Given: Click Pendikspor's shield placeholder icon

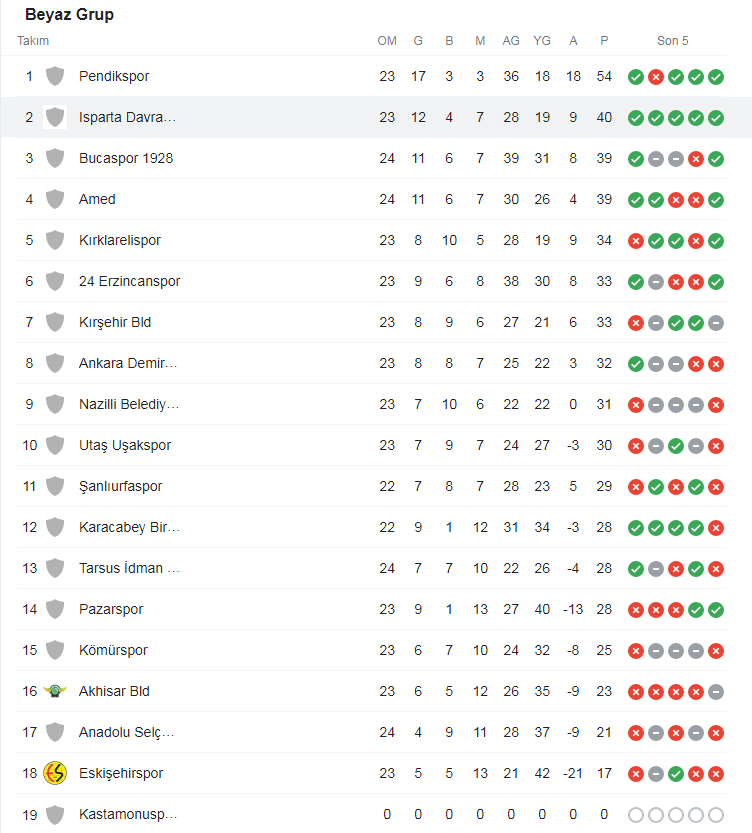Looking at the screenshot, I should tap(55, 76).
